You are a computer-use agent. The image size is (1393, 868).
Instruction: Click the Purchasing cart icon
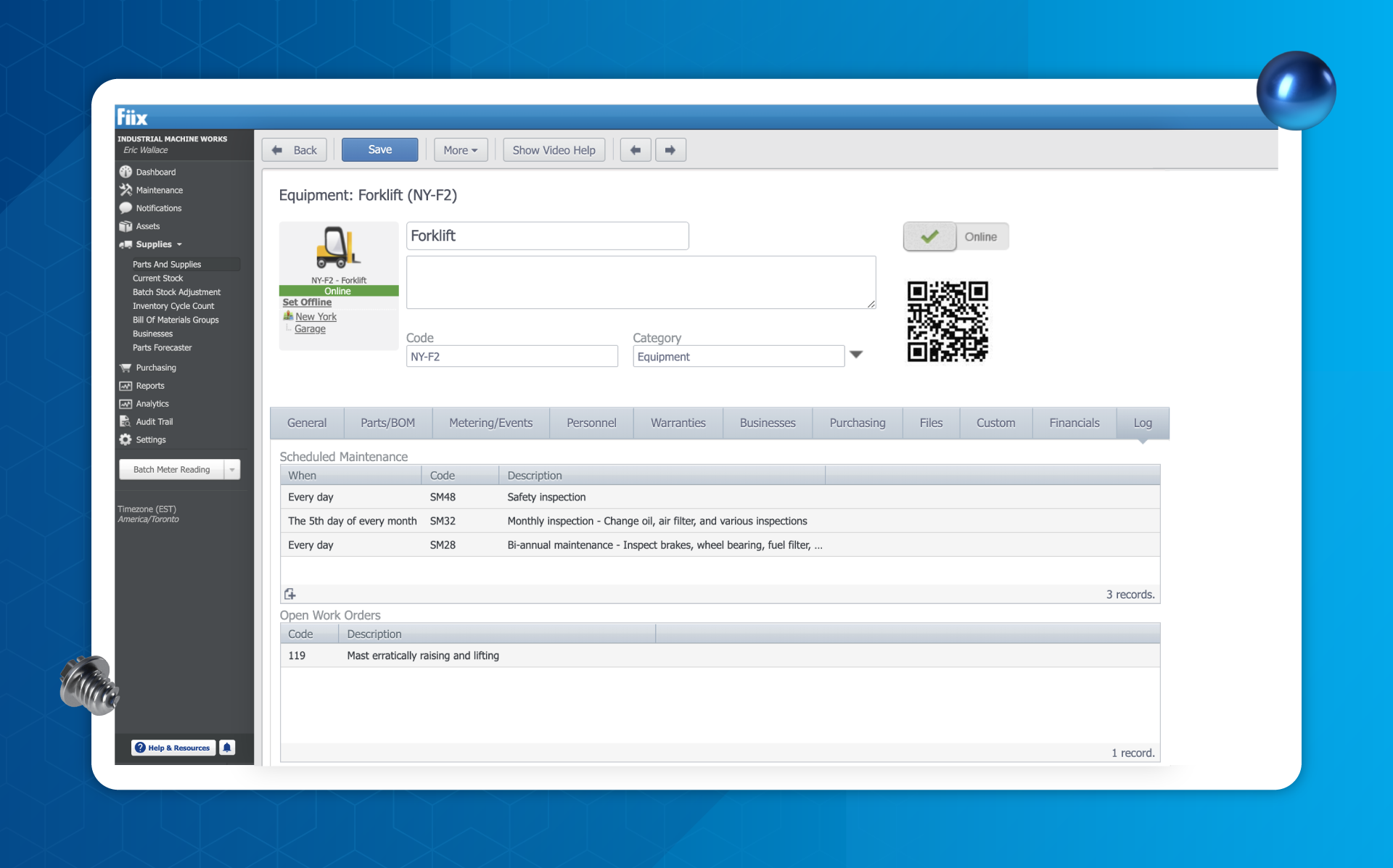[126, 368]
